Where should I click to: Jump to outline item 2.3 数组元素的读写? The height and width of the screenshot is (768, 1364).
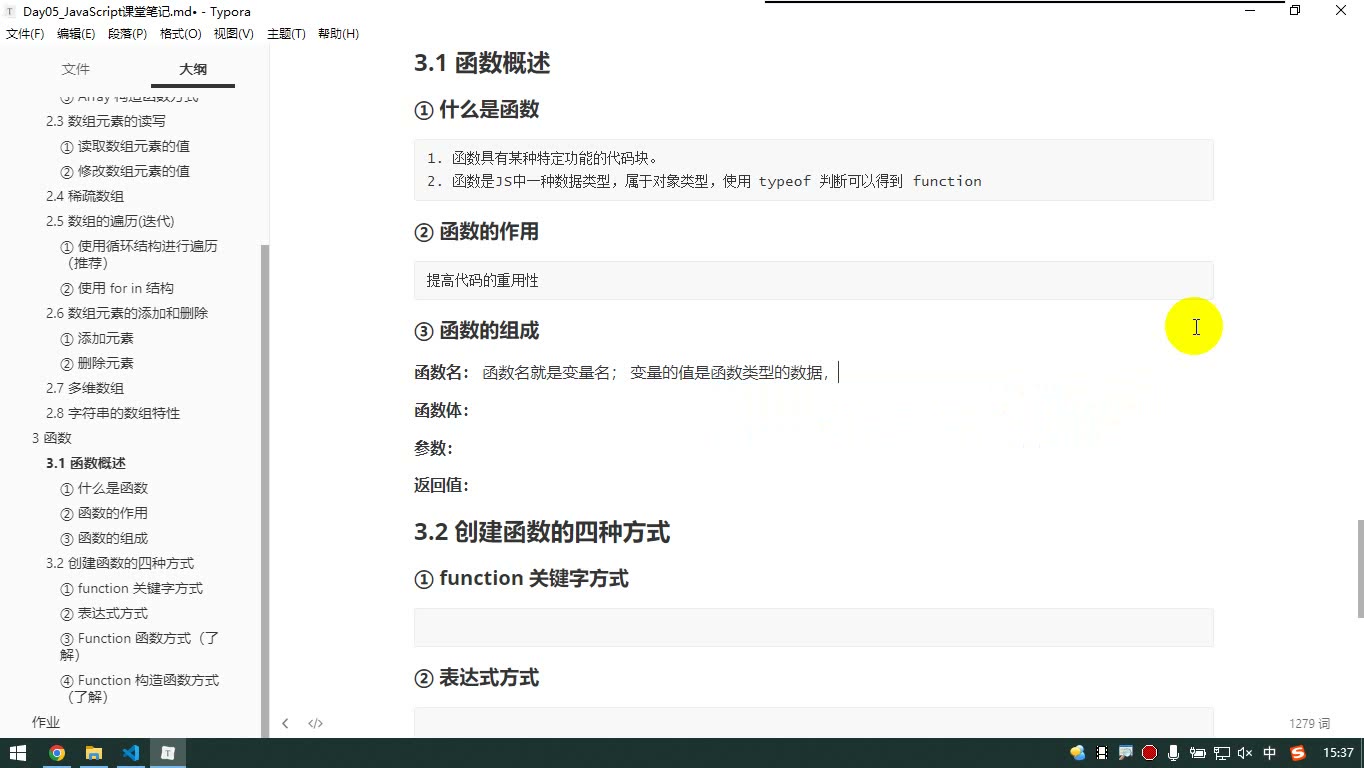point(106,121)
